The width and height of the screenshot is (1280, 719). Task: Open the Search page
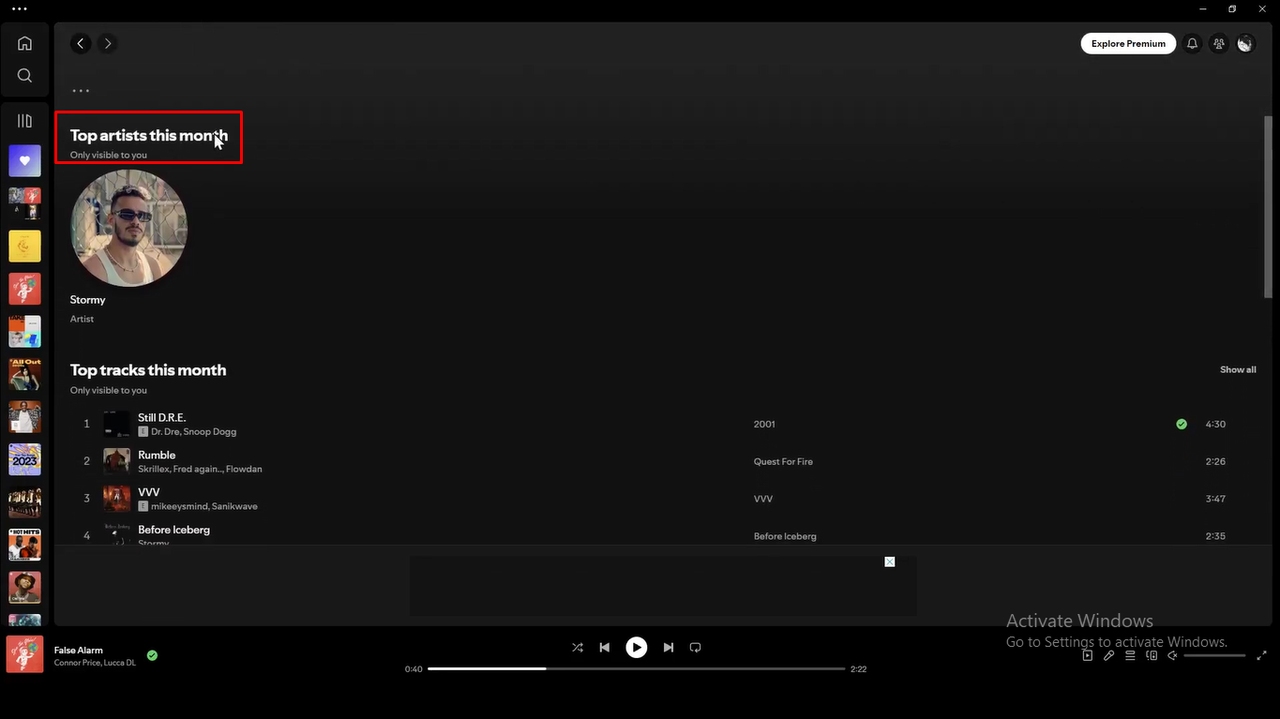click(24, 74)
